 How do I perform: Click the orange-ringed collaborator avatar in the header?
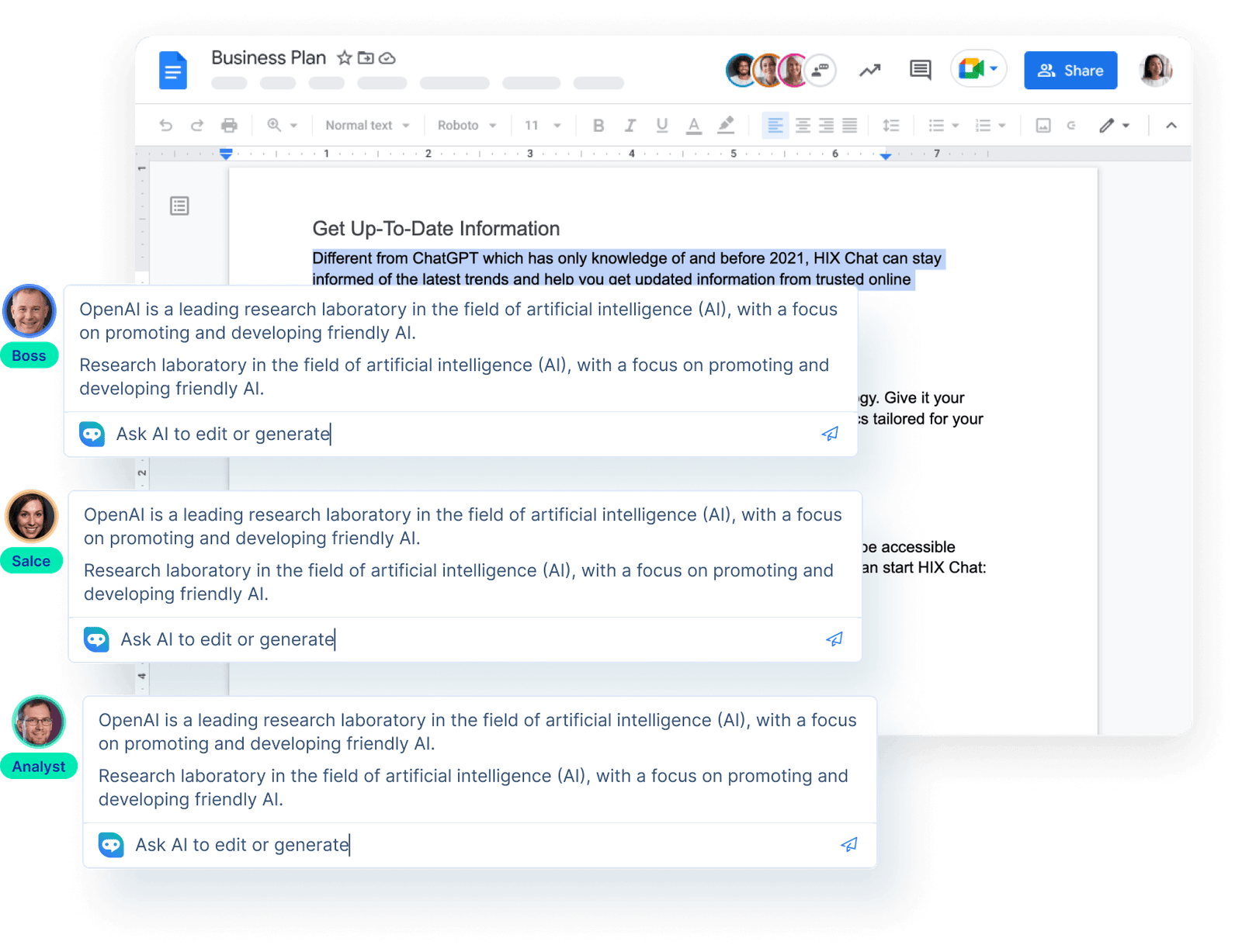point(768,71)
